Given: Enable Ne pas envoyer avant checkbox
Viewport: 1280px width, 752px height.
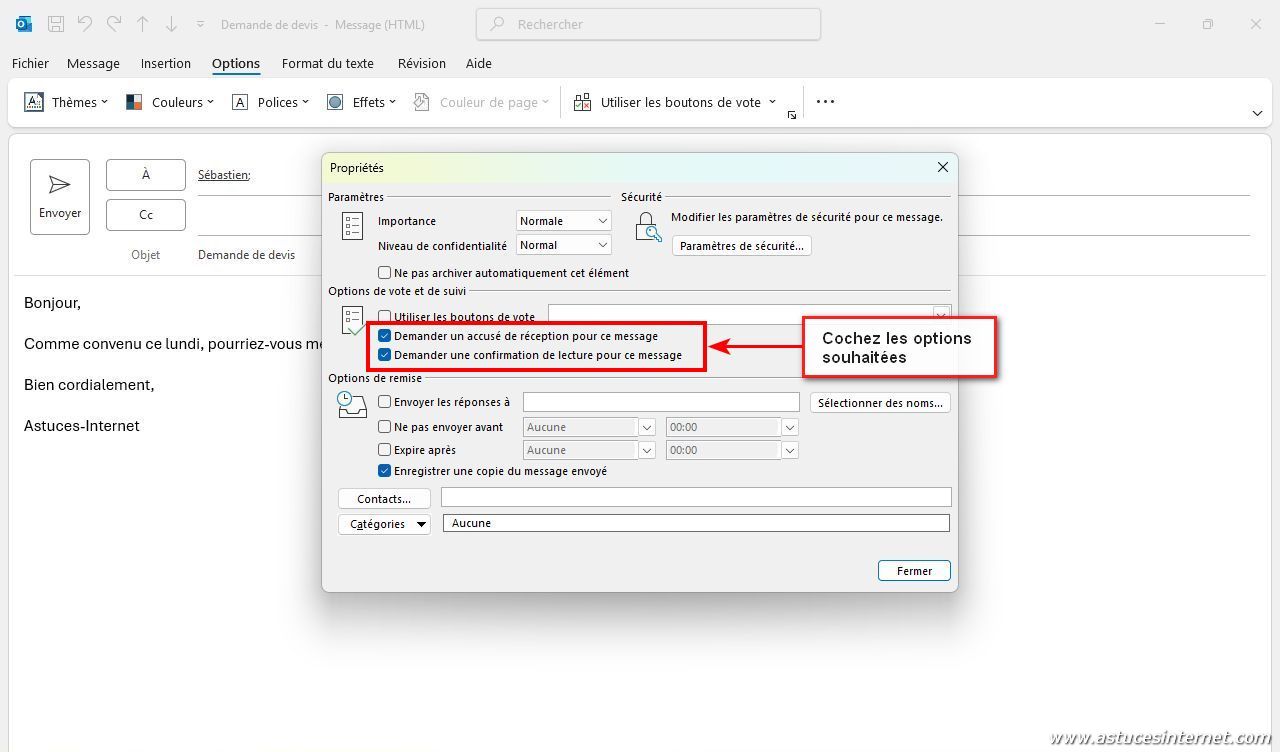Looking at the screenshot, I should point(384,427).
